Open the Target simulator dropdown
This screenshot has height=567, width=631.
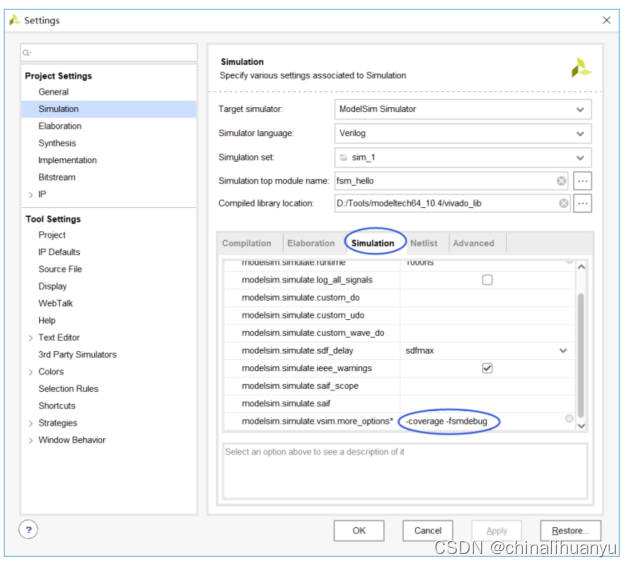(580, 109)
